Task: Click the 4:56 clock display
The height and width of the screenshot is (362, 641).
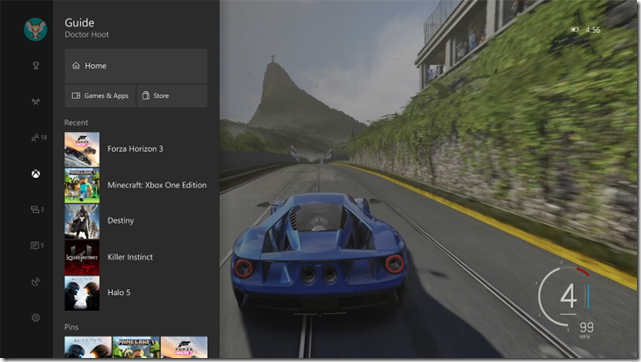Action: tap(592, 30)
